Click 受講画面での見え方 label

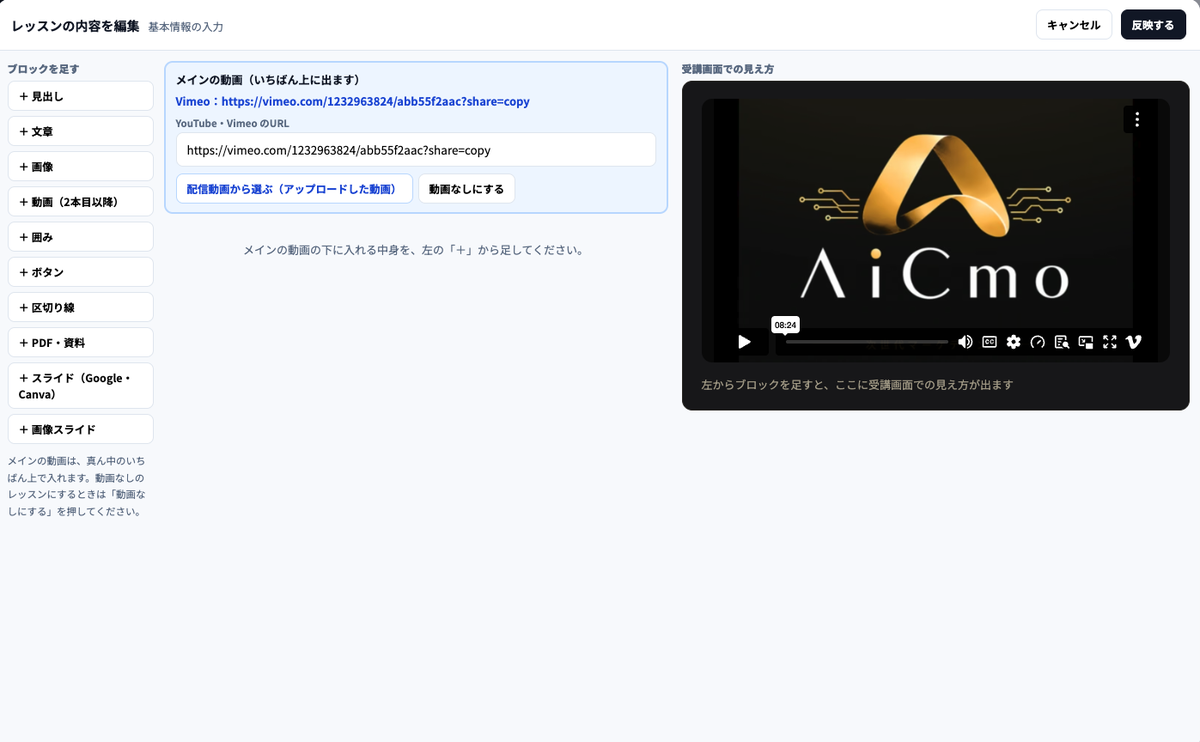pos(728,69)
